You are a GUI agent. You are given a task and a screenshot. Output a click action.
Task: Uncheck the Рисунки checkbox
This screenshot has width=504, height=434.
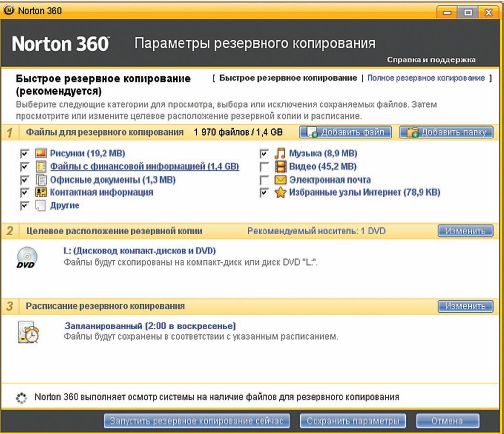tap(24, 153)
